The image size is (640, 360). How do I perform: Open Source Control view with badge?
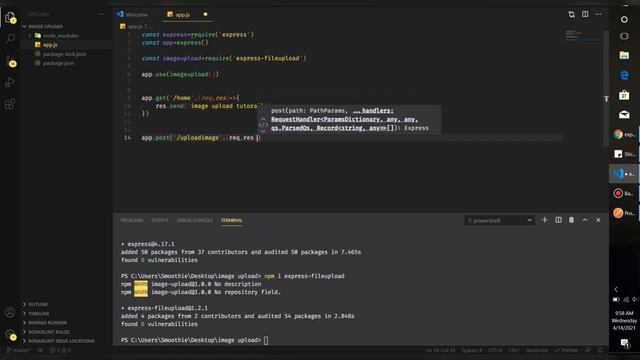[x=10, y=61]
